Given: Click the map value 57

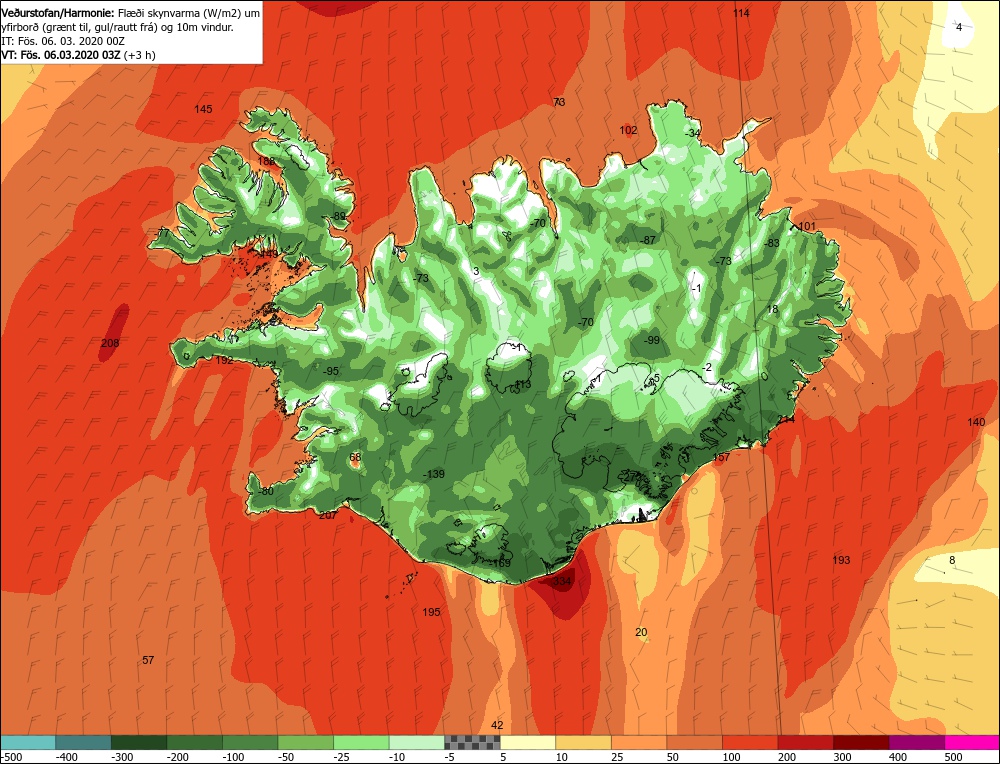Looking at the screenshot, I should click(148, 660).
